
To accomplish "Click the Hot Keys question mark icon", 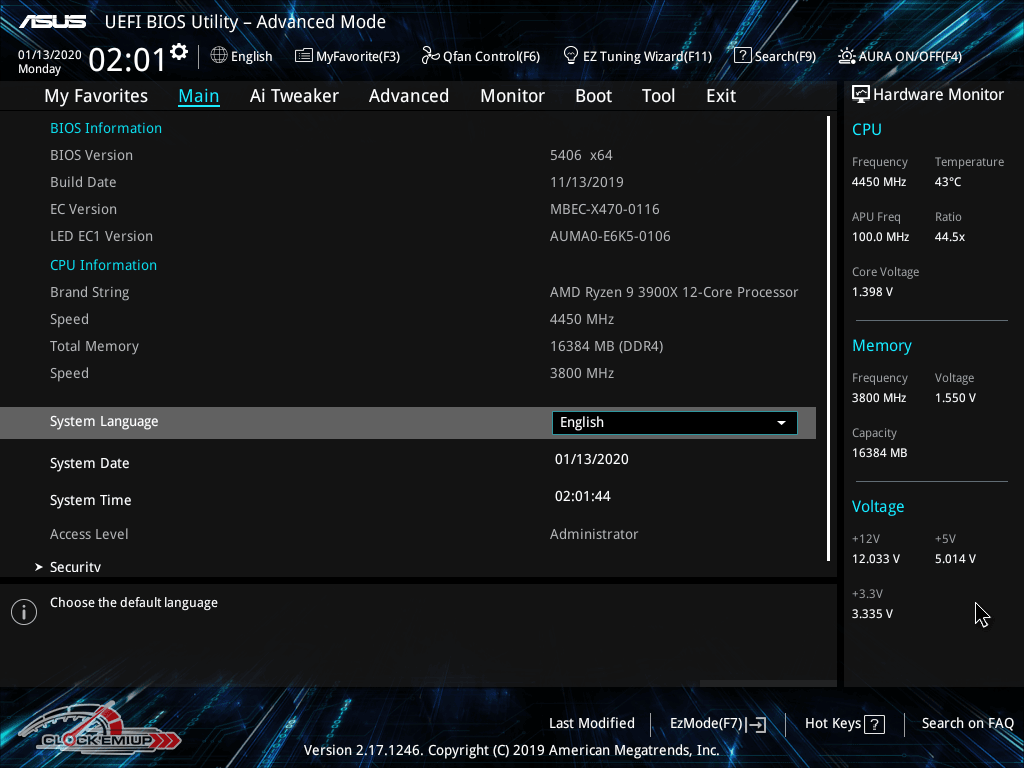I will pyautogui.click(x=874, y=724).
